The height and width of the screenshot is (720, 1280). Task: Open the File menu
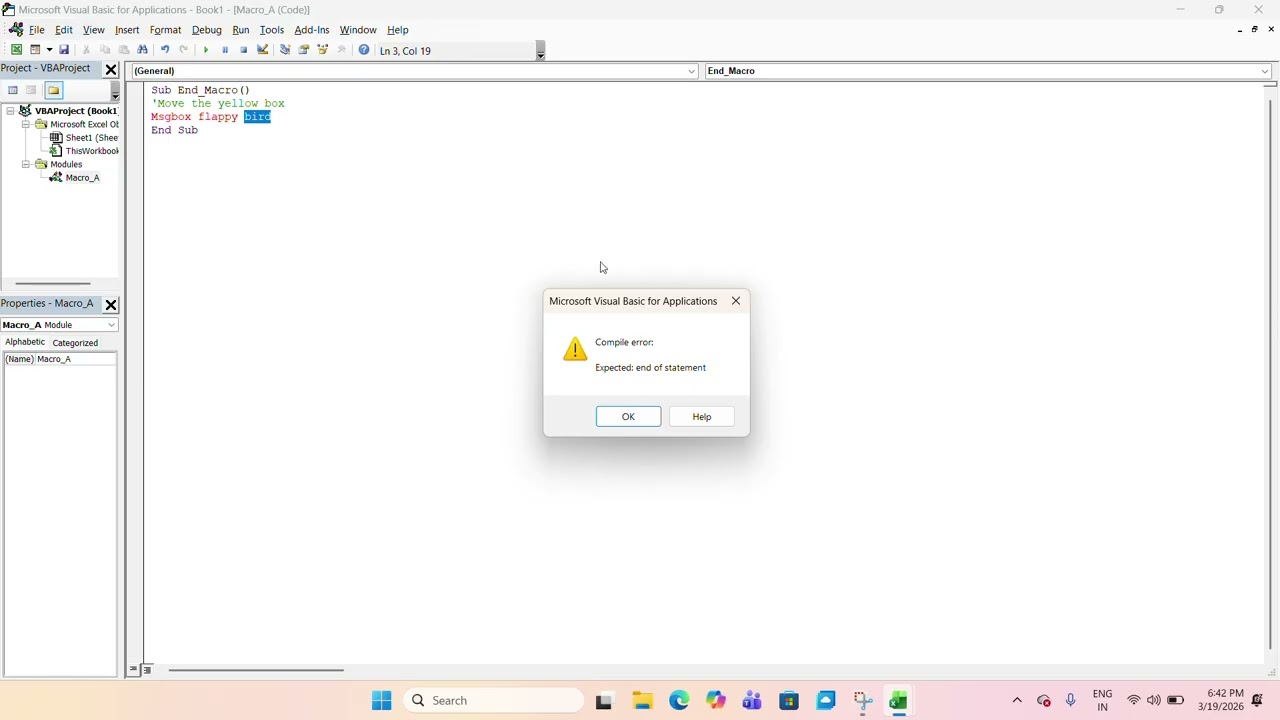click(36, 30)
